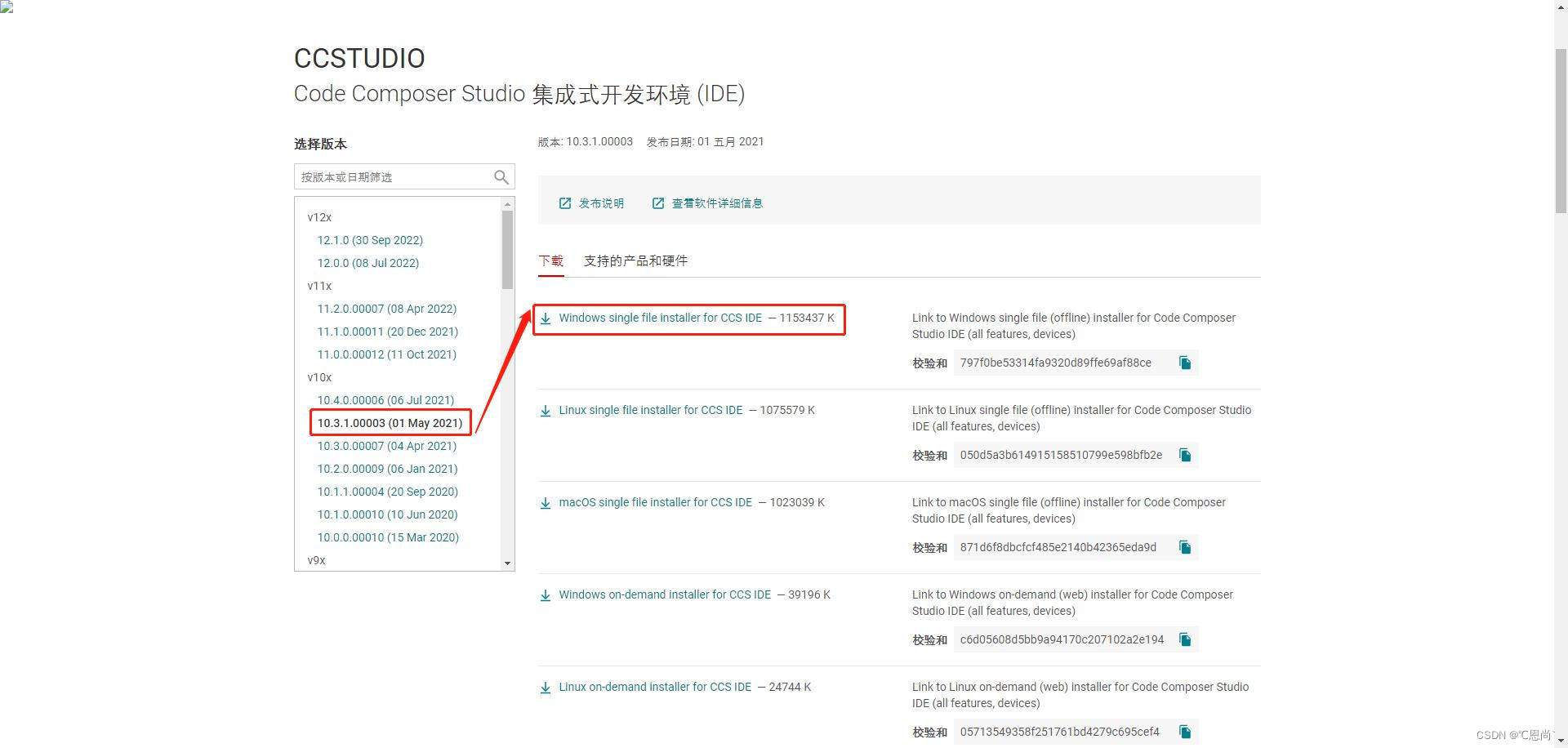
Task: Download Linux on-demand installer for CCS IDE
Action: (x=655, y=688)
